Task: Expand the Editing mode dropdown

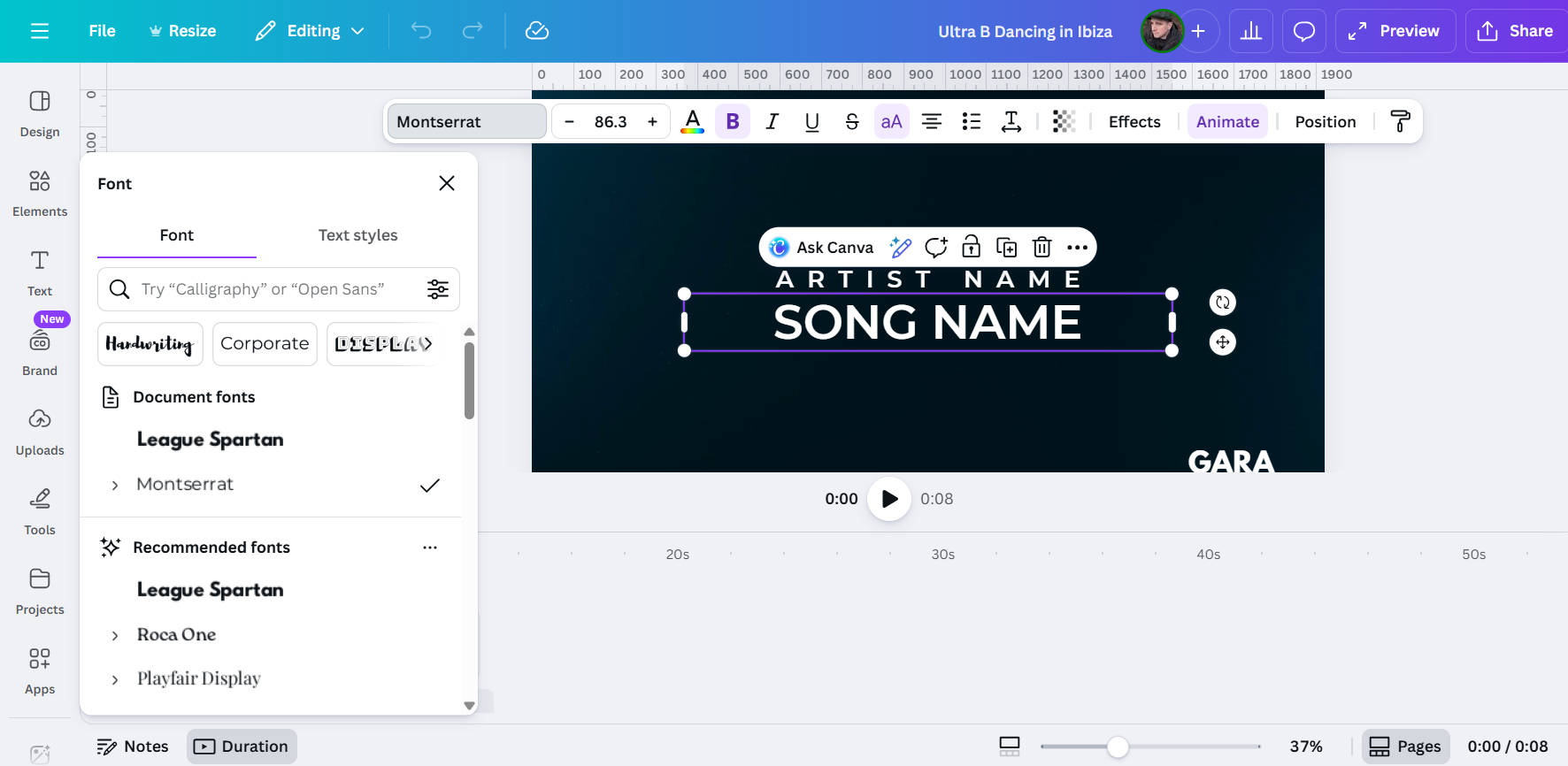Action: click(310, 31)
